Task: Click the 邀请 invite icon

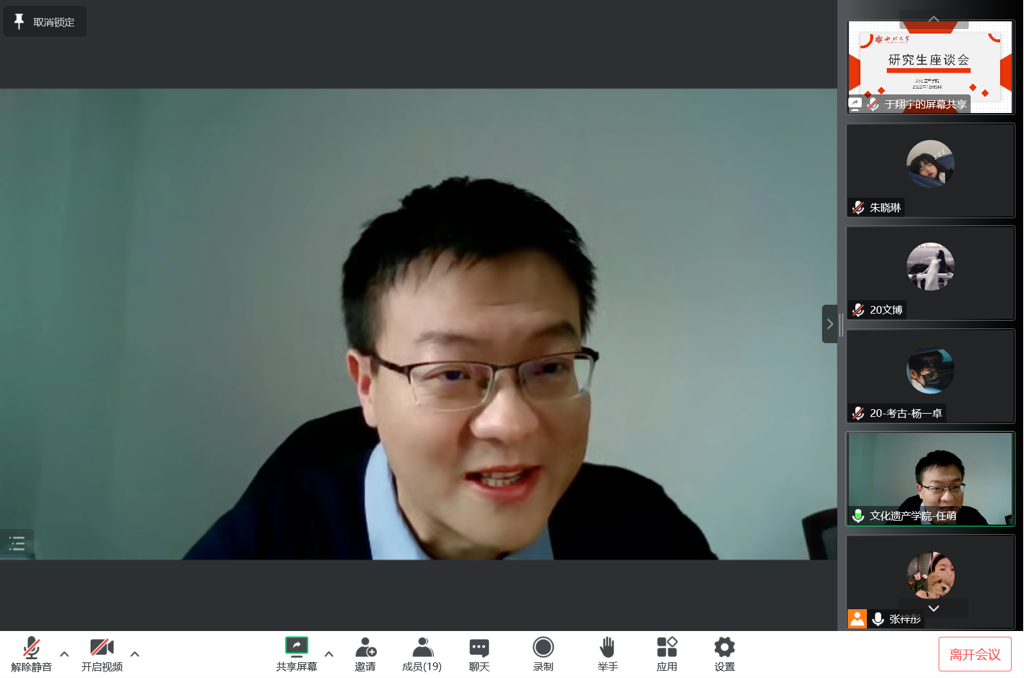Action: [x=365, y=648]
